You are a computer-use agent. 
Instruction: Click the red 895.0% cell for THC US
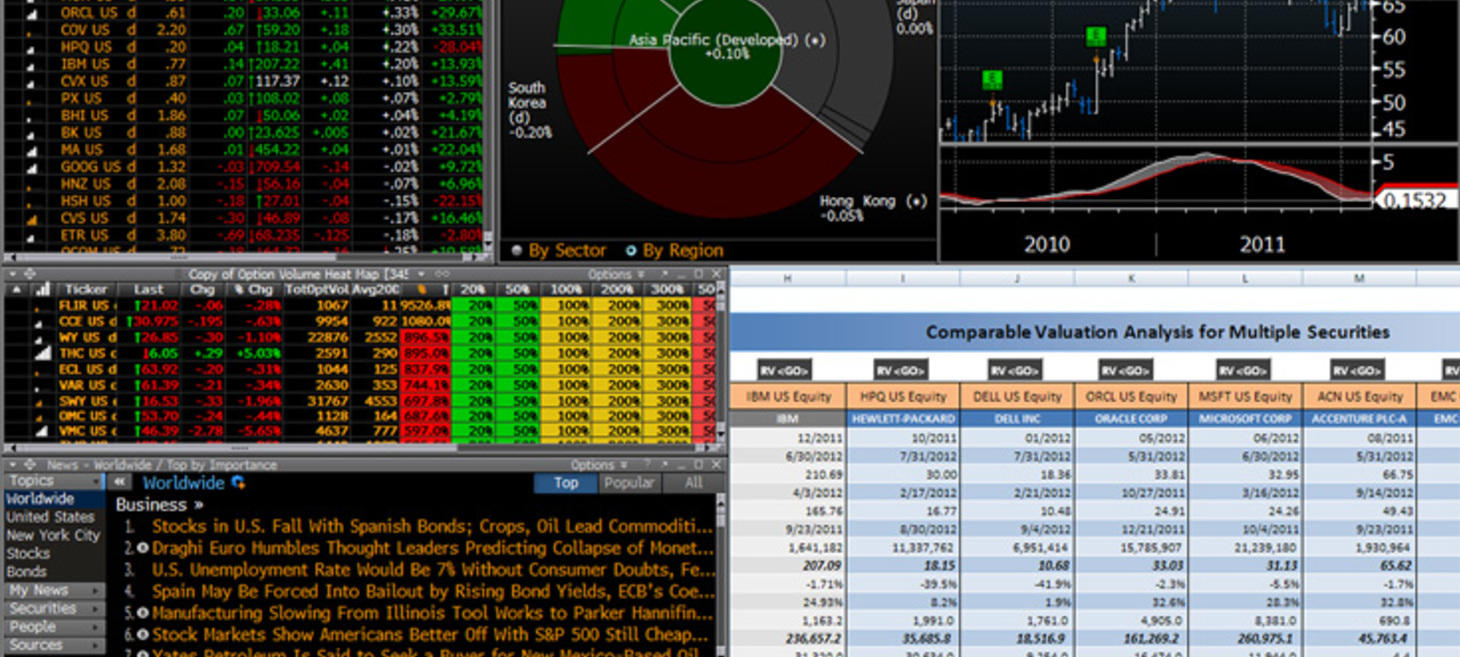[x=424, y=353]
